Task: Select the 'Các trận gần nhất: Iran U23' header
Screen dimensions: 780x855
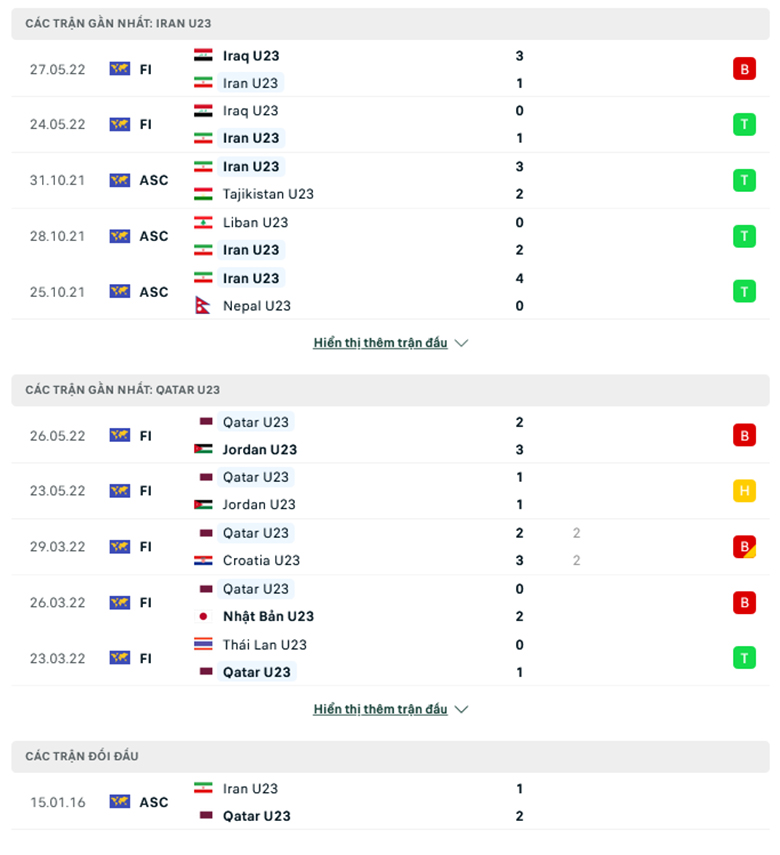Action: (390, 23)
